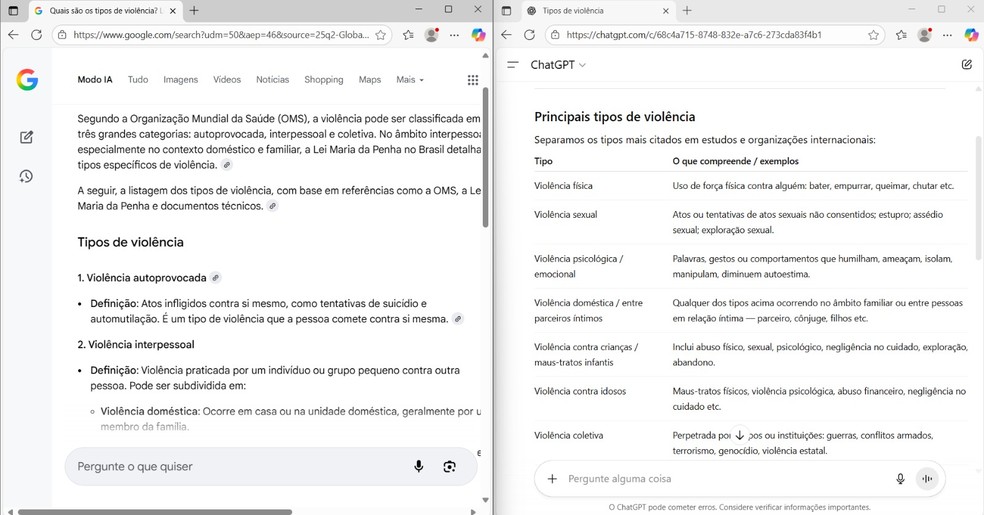The width and height of the screenshot is (984, 515).
Task: Click horizontal scrollbar in Google window
Action: pos(155,512)
